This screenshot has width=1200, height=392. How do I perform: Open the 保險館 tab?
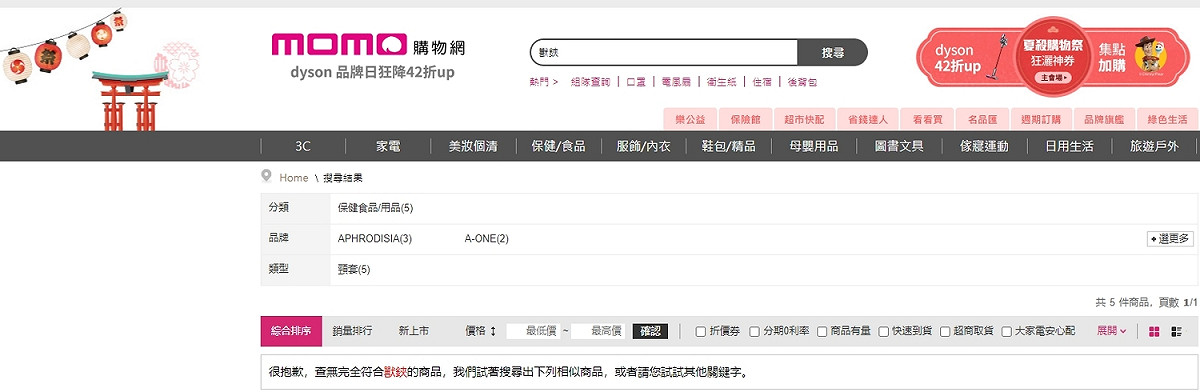pos(745,119)
